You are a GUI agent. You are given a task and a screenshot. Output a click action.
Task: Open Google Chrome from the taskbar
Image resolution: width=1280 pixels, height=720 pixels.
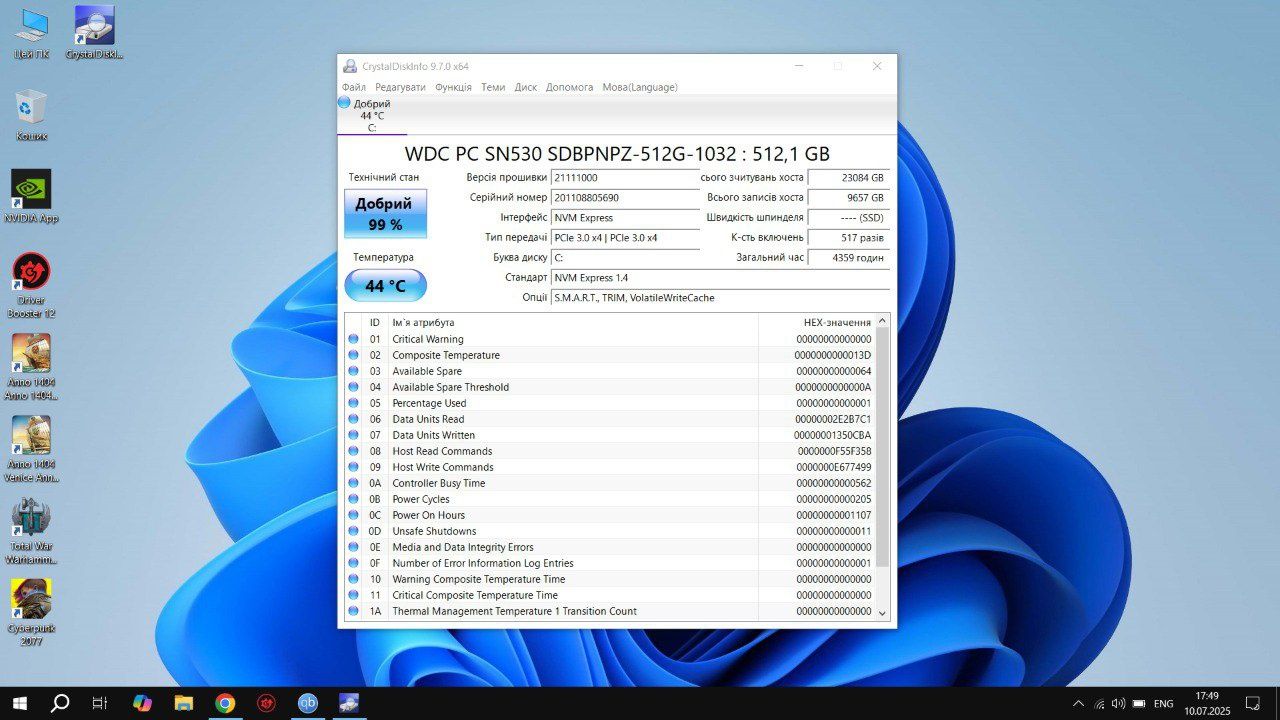tap(225, 703)
